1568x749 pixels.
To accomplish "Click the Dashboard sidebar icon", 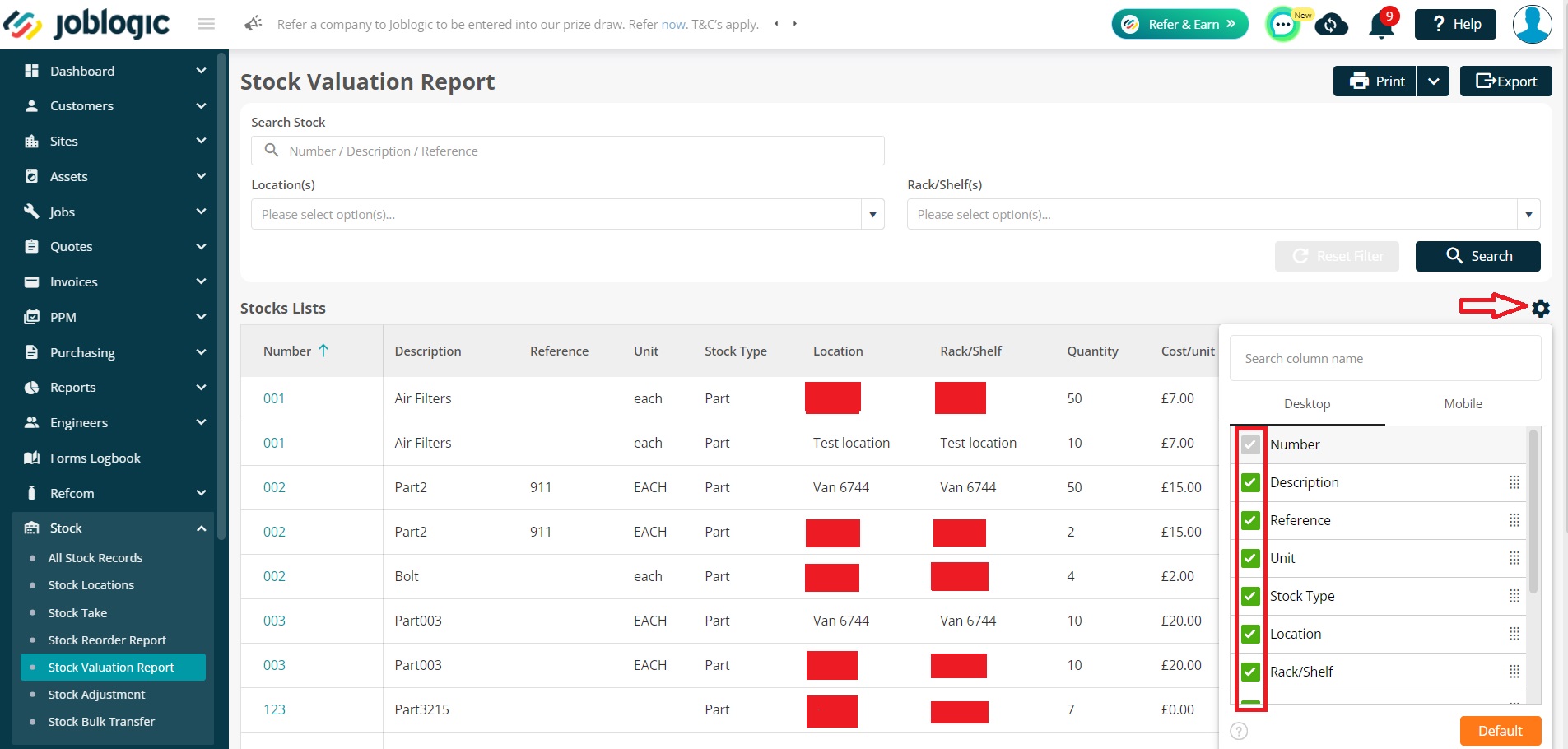I will [x=32, y=71].
